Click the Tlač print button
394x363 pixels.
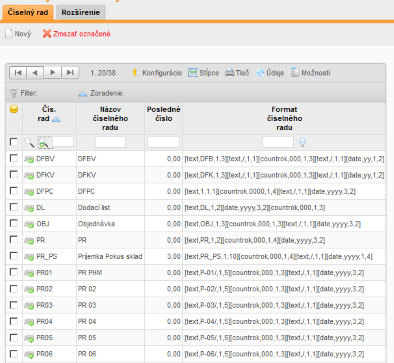[237, 73]
